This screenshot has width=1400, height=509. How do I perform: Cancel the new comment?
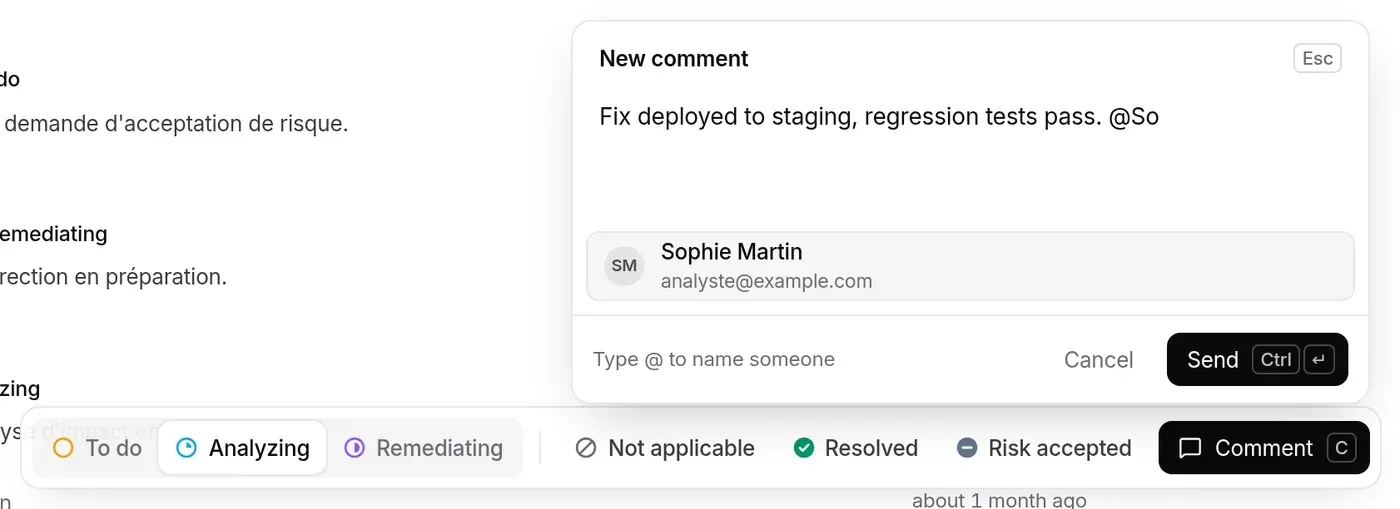(1098, 360)
